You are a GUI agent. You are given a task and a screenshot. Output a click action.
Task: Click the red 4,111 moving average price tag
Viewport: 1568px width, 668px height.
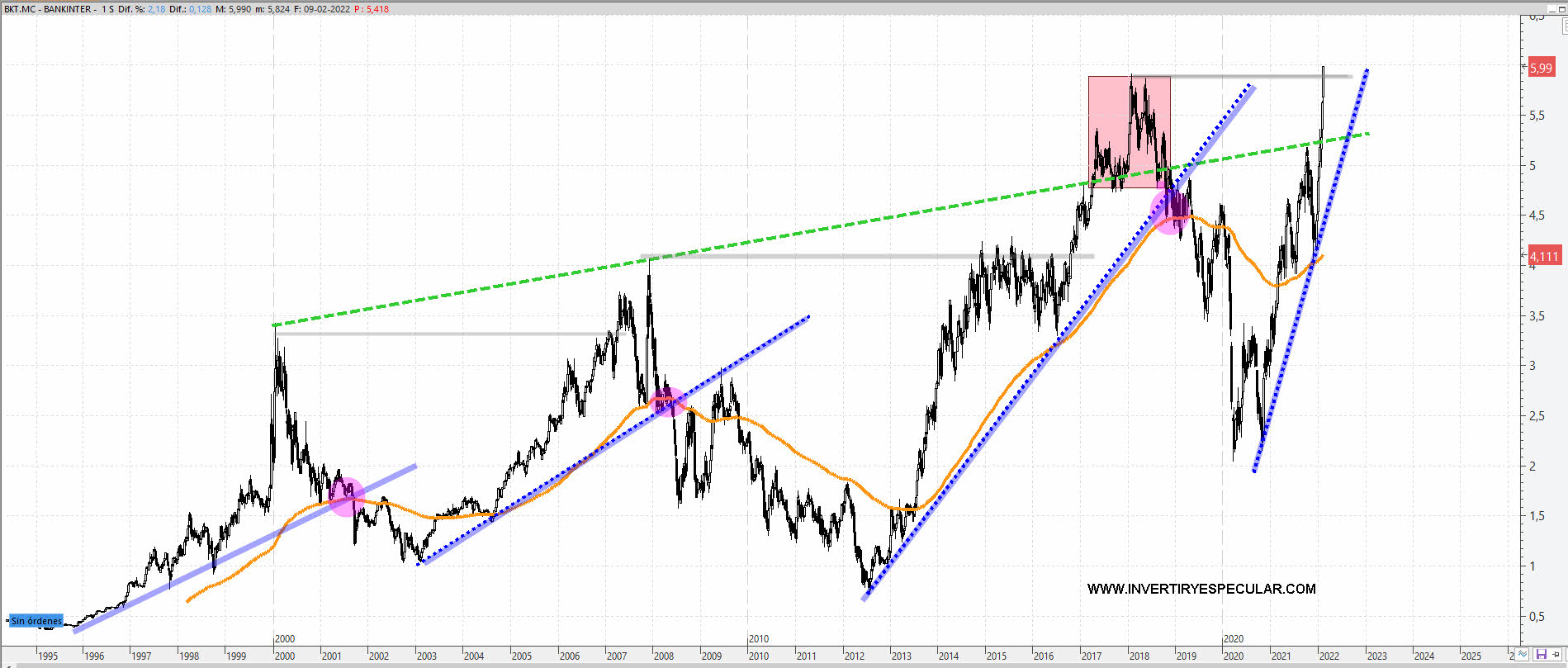1544,257
